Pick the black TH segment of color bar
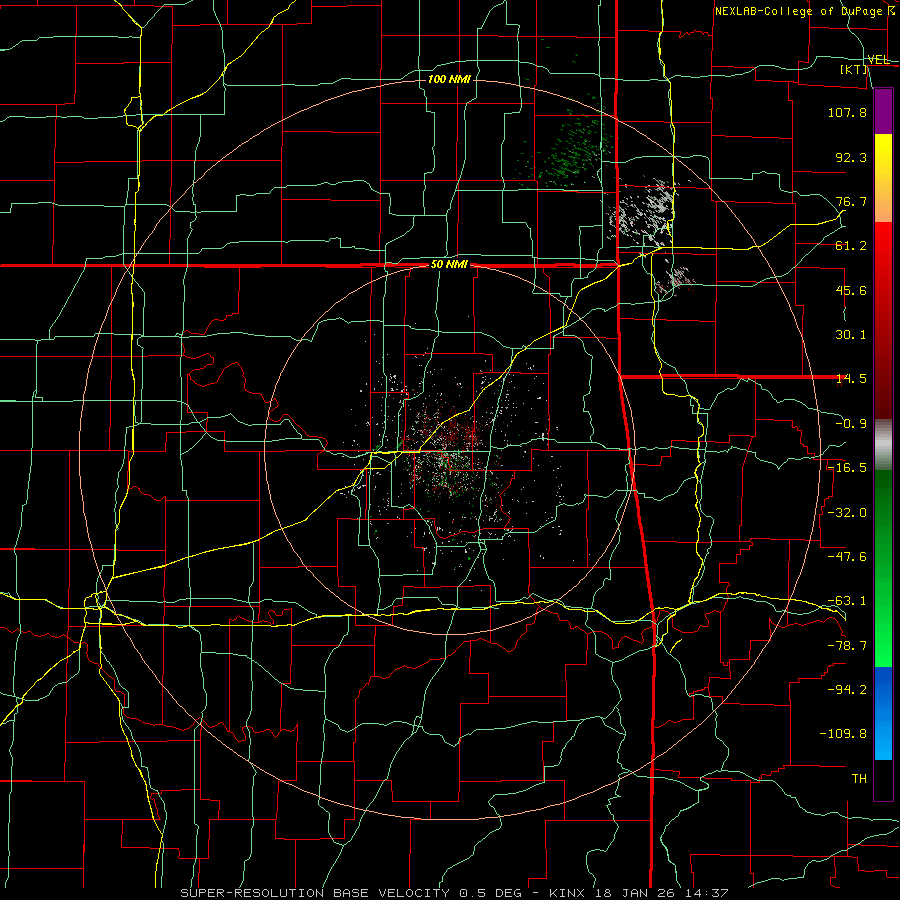This screenshot has height=900, width=900. 883,779
